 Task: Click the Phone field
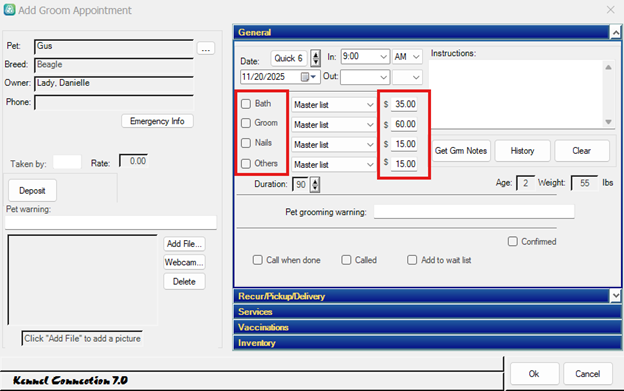coord(114,102)
